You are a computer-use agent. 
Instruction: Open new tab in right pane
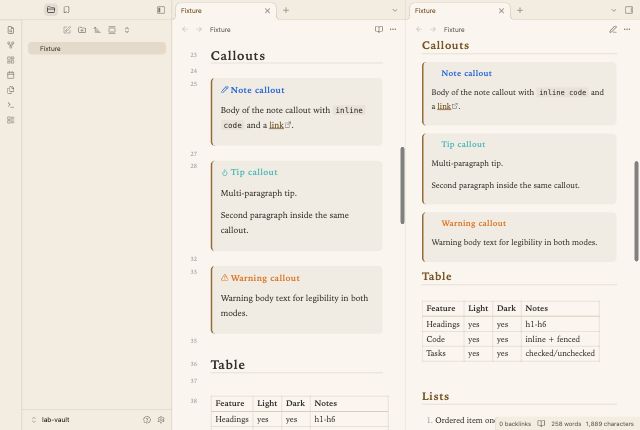(520, 10)
